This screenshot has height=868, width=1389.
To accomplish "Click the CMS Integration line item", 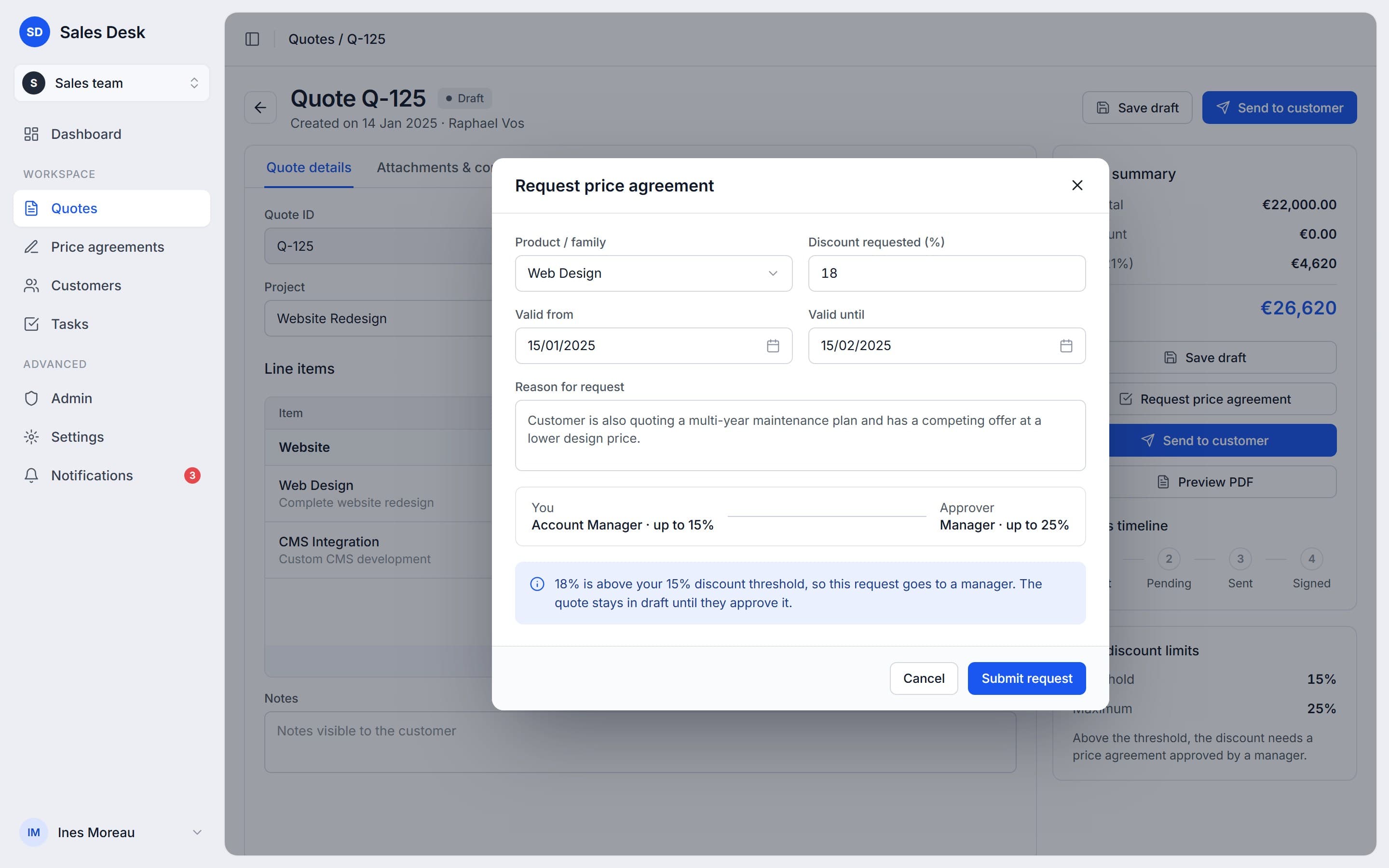I will point(379,549).
